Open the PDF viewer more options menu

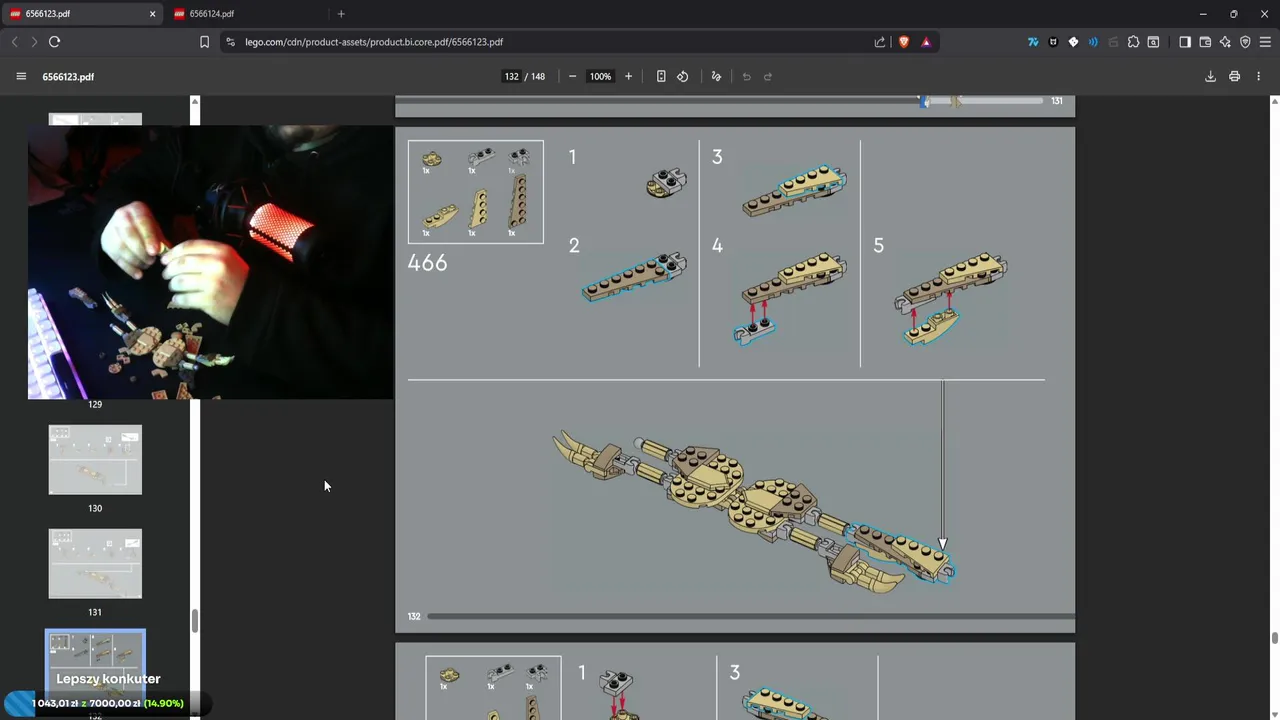pos(1258,76)
